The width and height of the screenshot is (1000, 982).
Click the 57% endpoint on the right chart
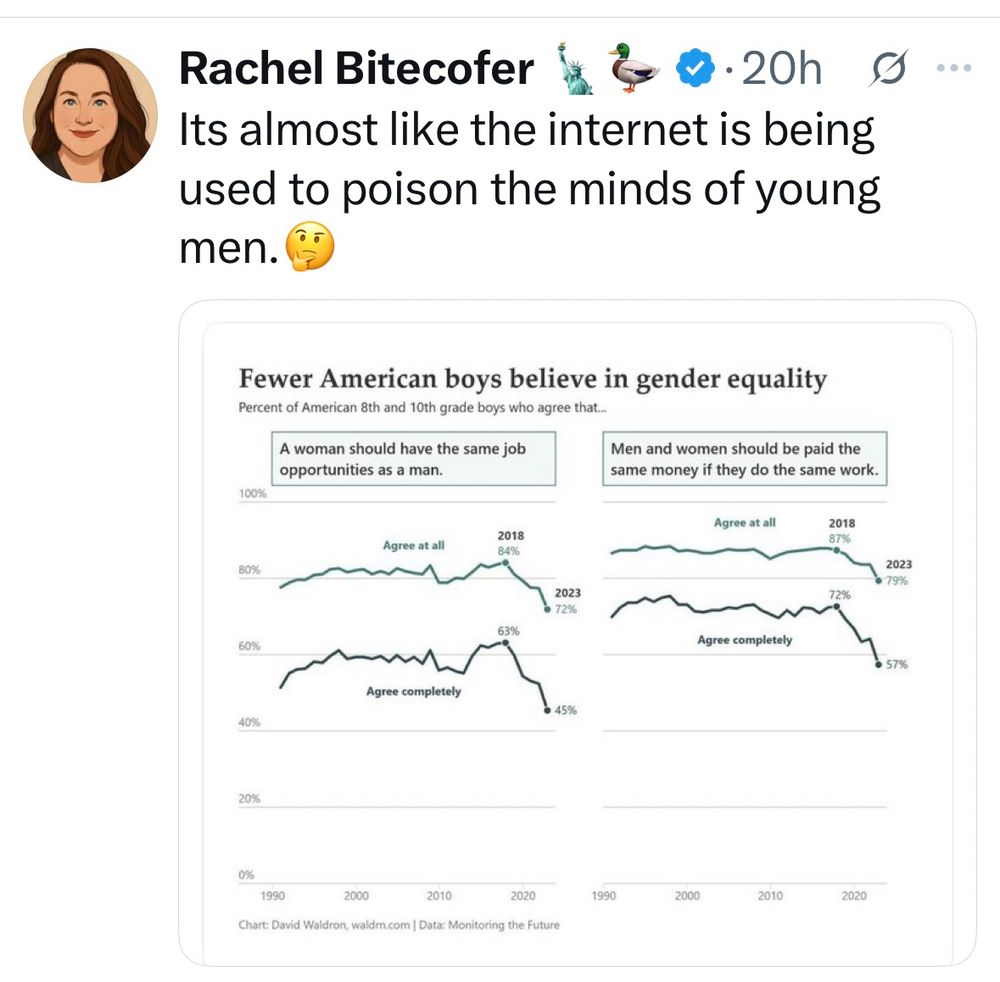(878, 664)
